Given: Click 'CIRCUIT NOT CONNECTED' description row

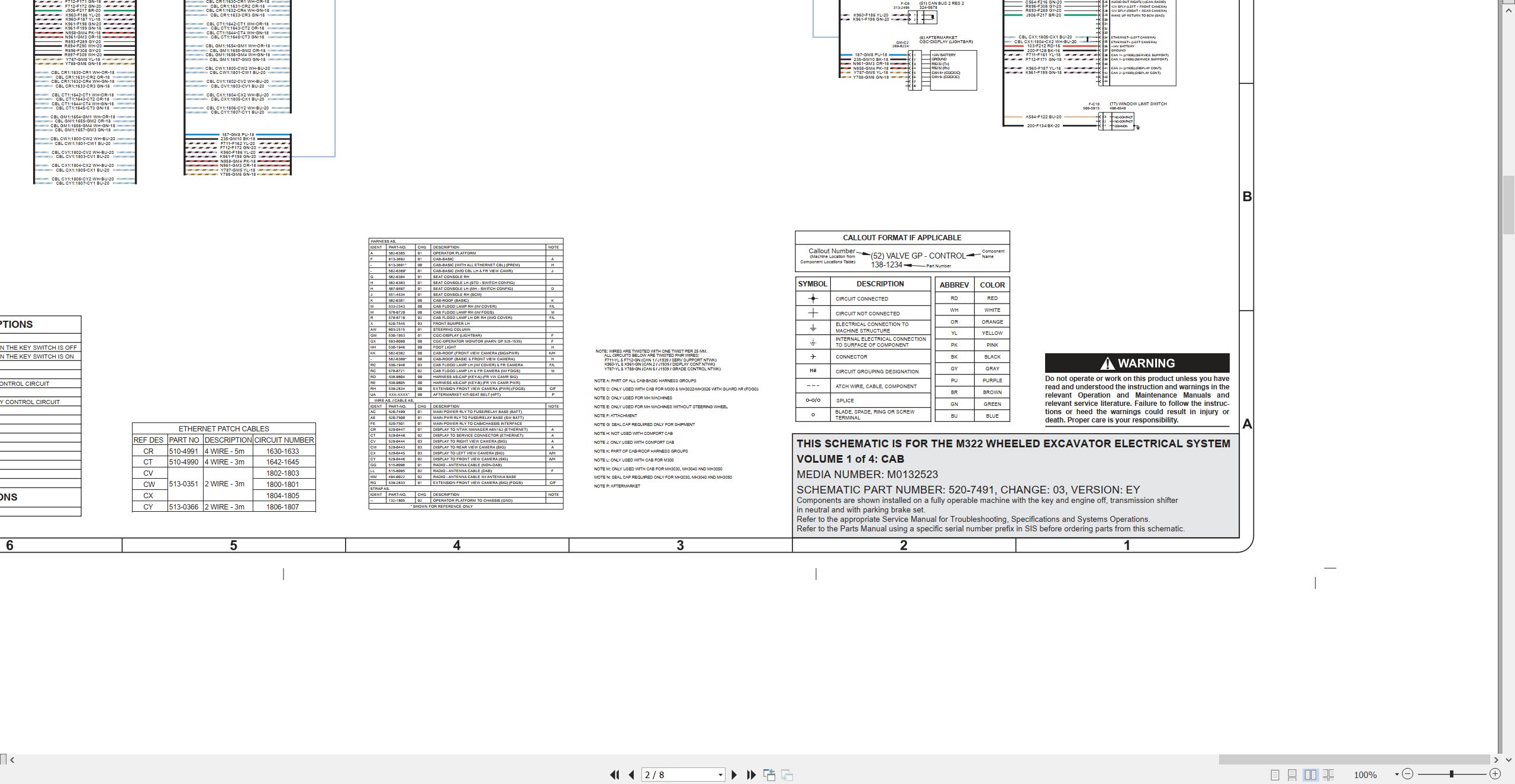Looking at the screenshot, I should click(868, 314).
